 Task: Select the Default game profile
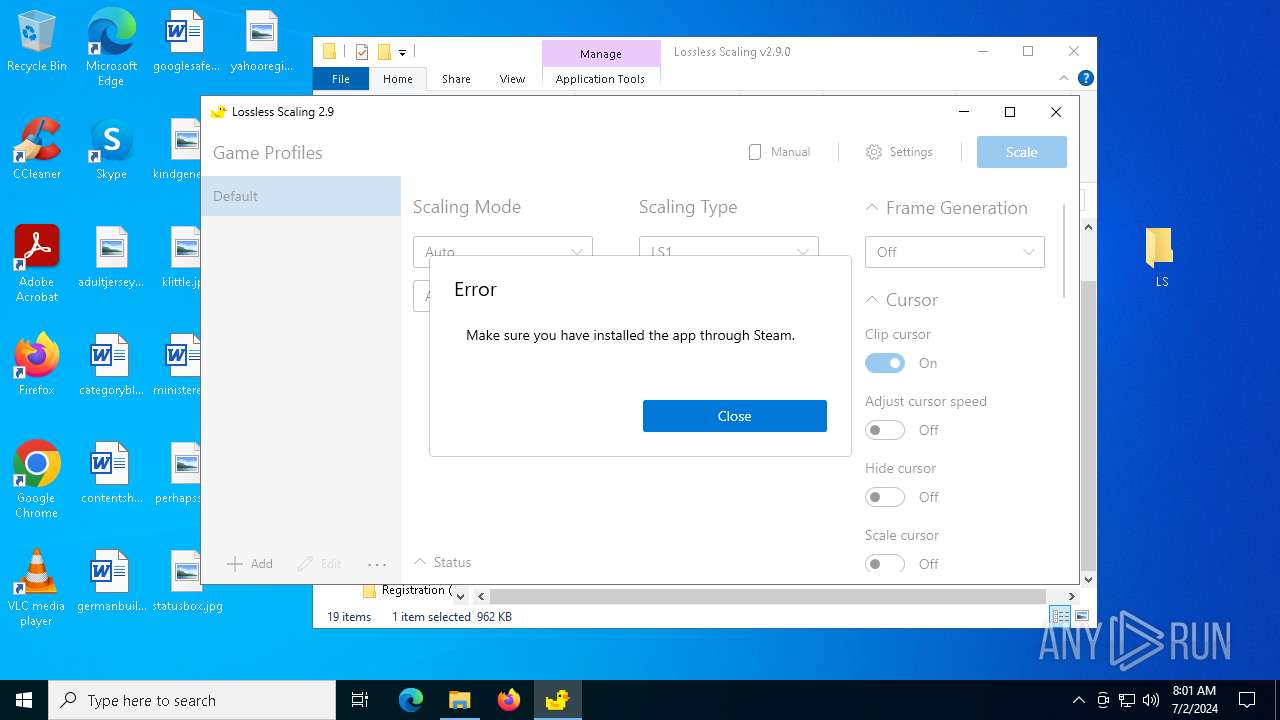[301, 196]
